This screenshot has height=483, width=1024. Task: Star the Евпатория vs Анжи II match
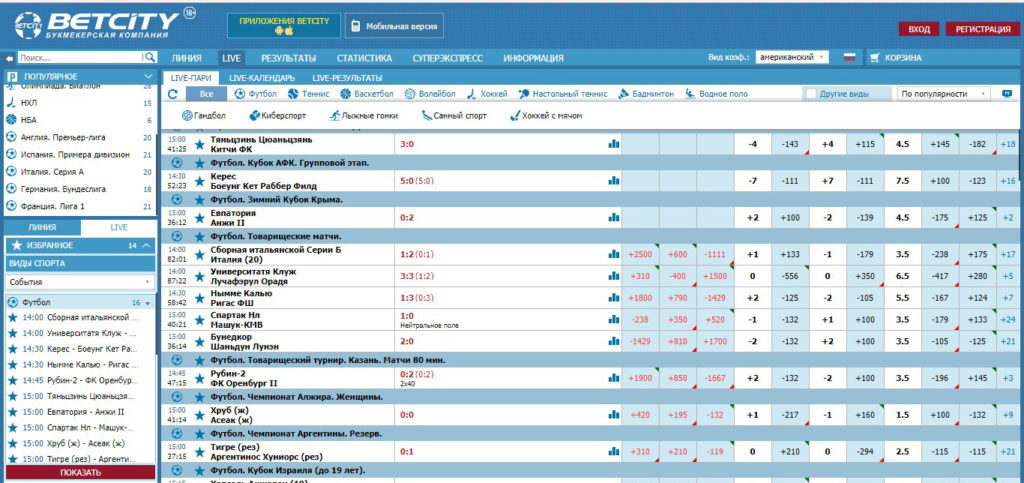point(199,218)
